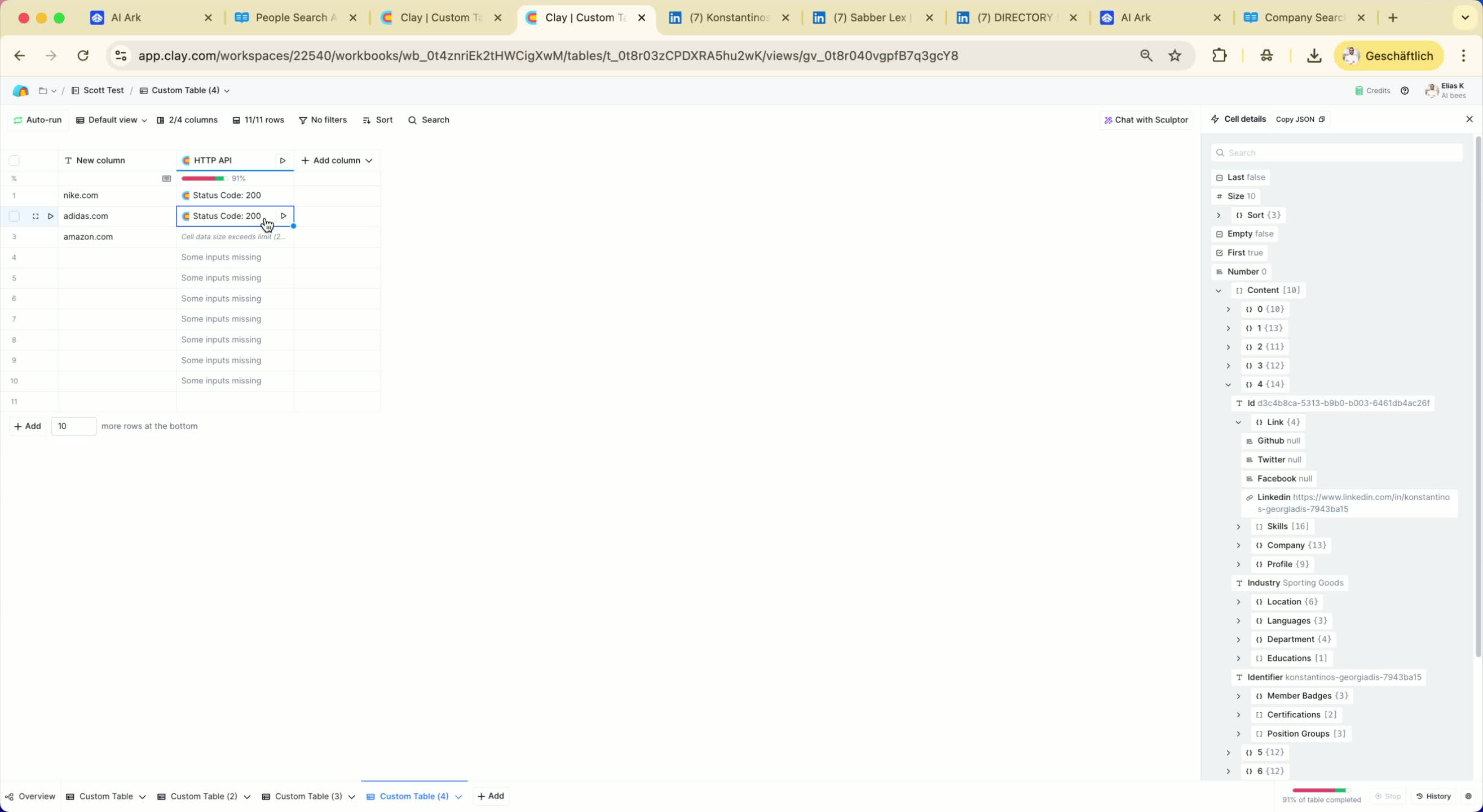Focus the Cell details search field

click(x=1336, y=153)
